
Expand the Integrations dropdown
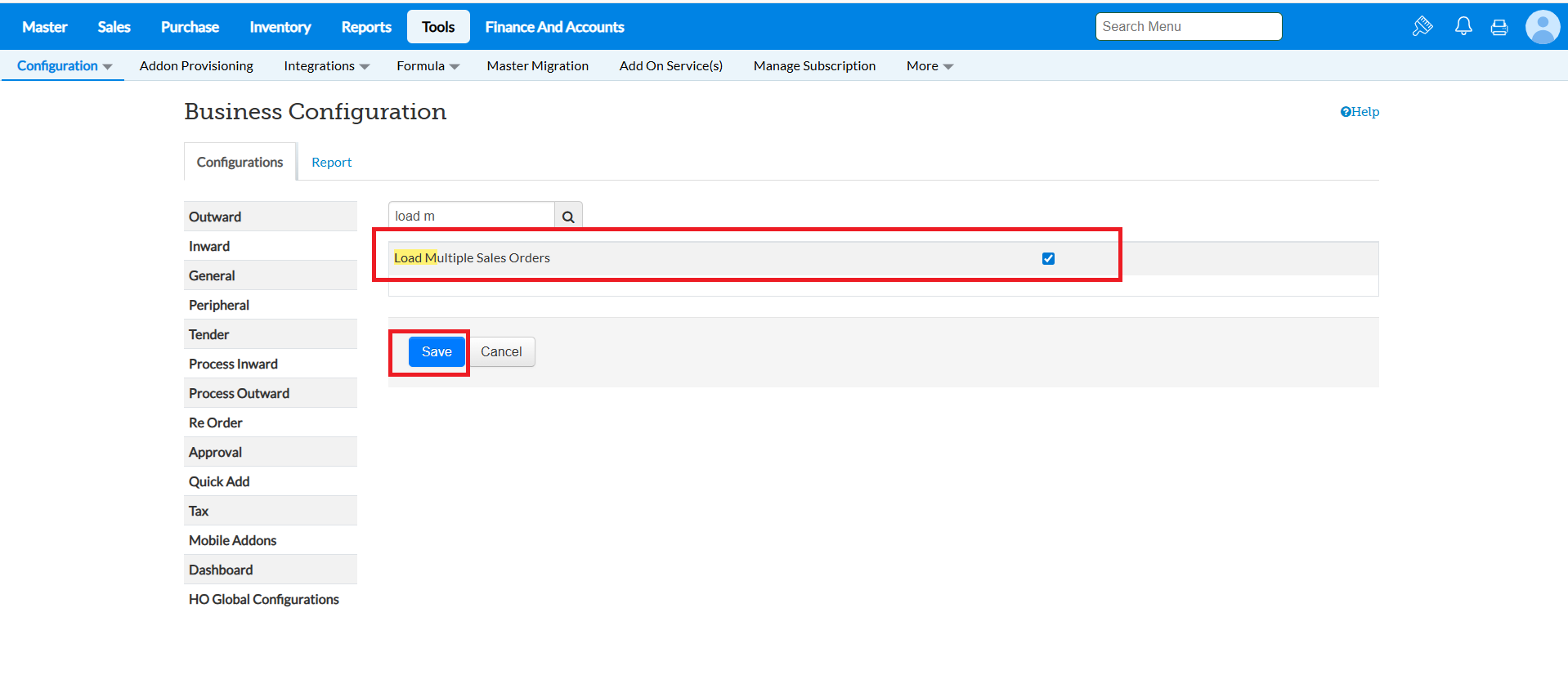(x=326, y=66)
